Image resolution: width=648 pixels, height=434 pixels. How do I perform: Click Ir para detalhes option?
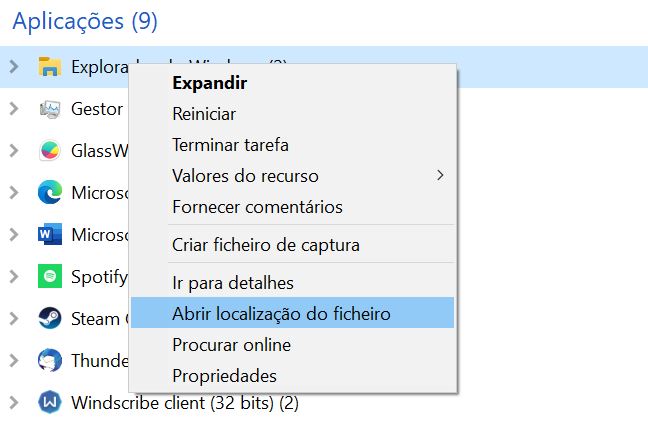click(x=233, y=283)
